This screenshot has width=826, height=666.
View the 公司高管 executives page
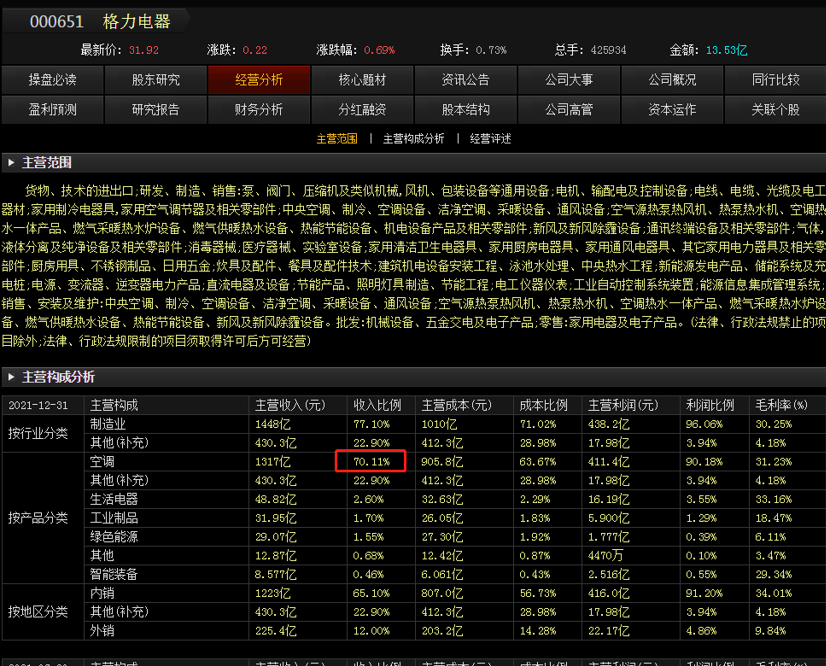point(568,110)
